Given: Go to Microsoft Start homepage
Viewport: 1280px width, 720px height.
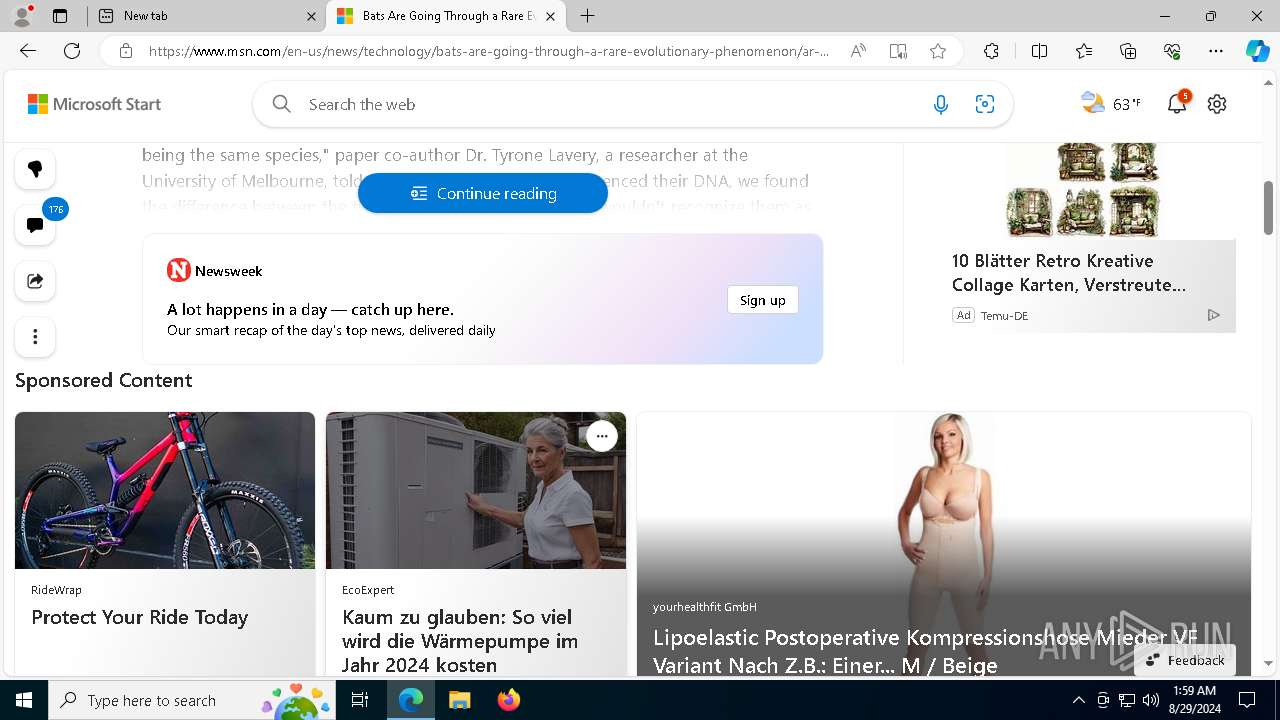Looking at the screenshot, I should (x=94, y=104).
